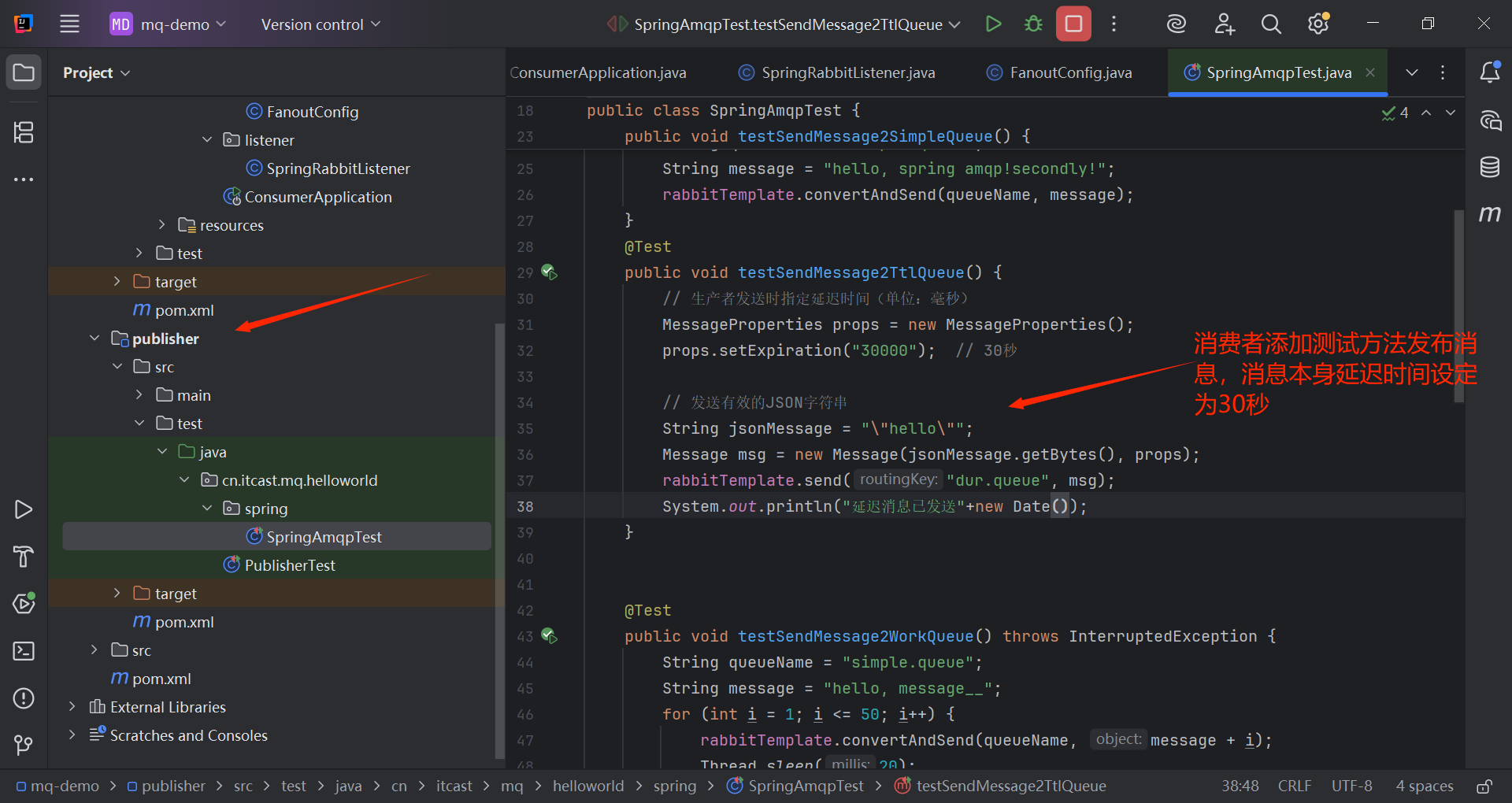Open the Version control menu
Image resolution: width=1512 pixels, height=803 pixels.
pos(321,24)
